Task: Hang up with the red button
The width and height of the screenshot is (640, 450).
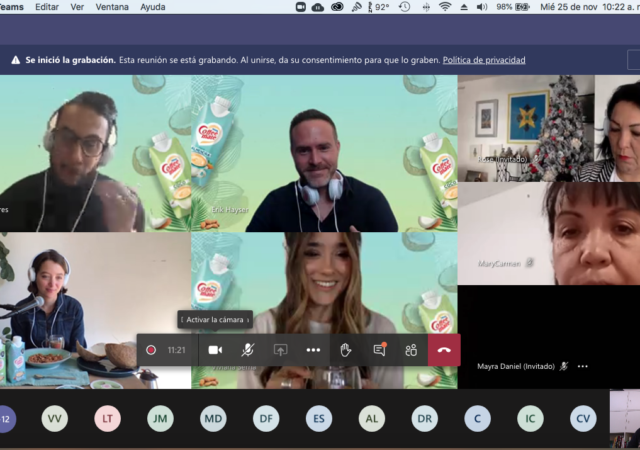Action: 444,350
